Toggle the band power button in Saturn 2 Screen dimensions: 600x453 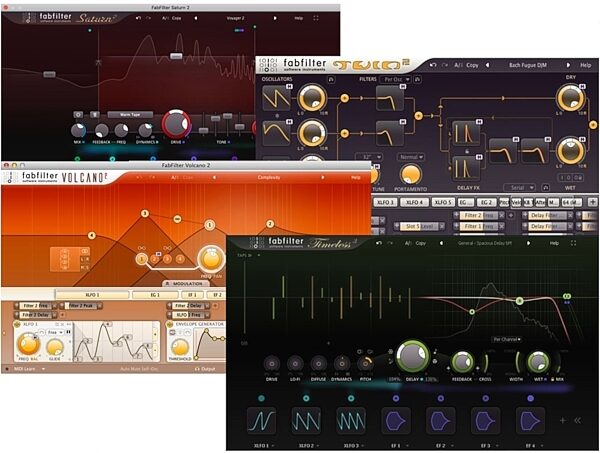pyautogui.click(x=78, y=114)
